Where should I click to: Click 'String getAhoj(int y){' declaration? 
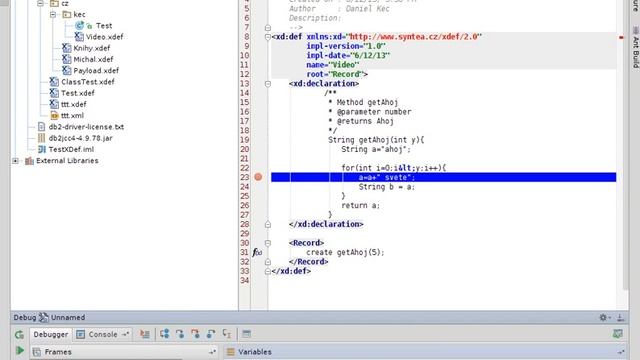pos(376,140)
